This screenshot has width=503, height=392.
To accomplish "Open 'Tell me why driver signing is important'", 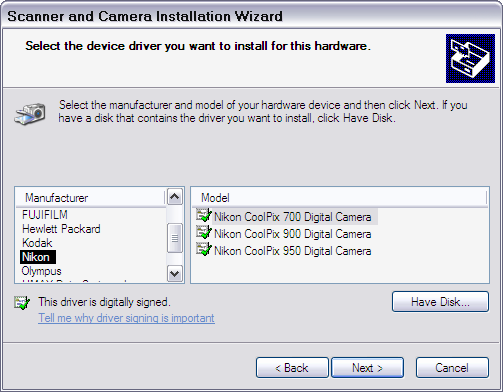I will [126, 318].
